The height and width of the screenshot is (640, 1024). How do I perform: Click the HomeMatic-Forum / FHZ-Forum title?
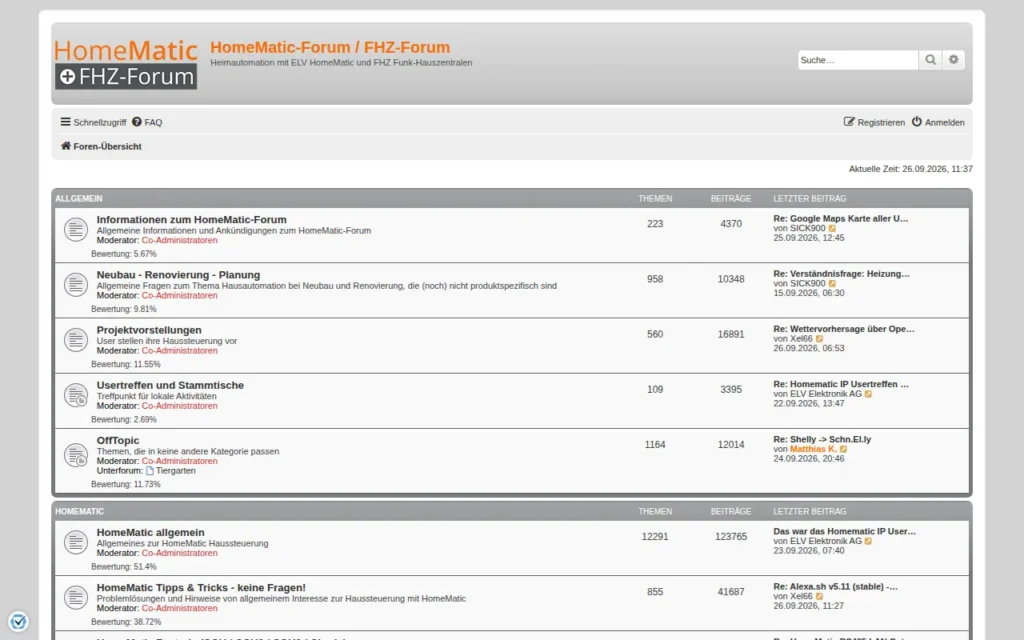[x=330, y=48]
